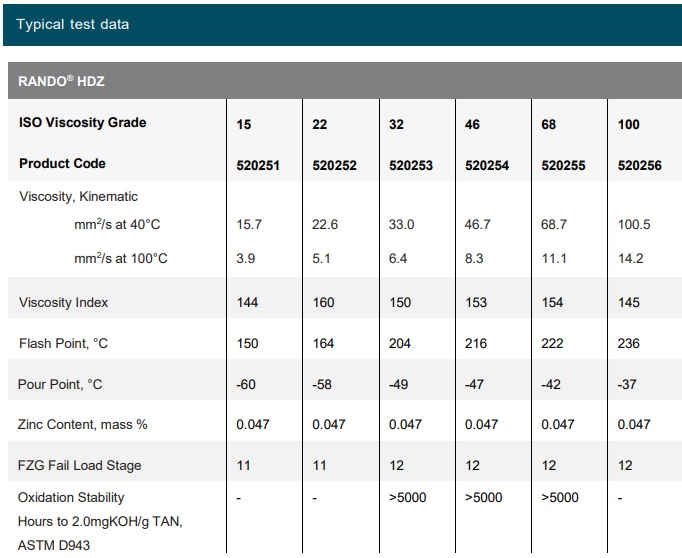
Task: Select the flash point value 236
Action: click(628, 344)
